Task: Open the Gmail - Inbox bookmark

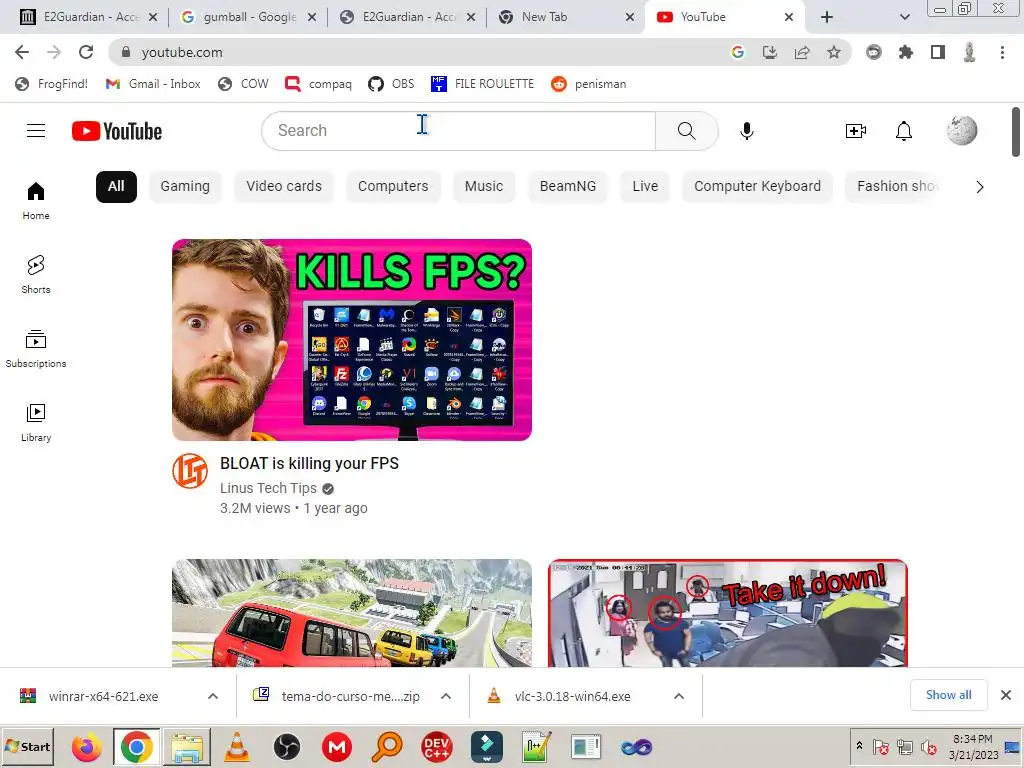Action: coord(153,84)
